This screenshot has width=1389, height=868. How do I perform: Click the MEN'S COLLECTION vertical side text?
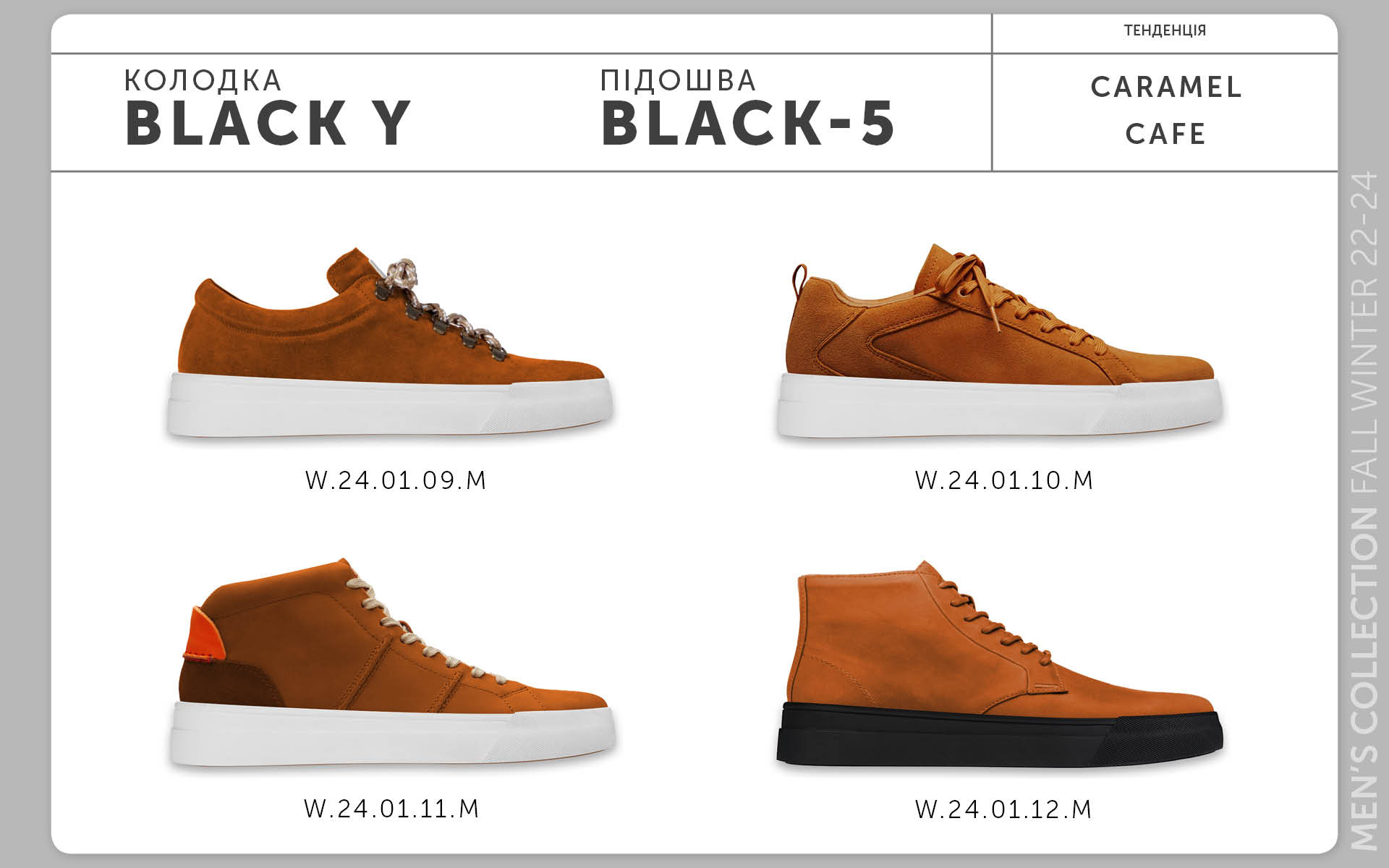(x=1364, y=678)
